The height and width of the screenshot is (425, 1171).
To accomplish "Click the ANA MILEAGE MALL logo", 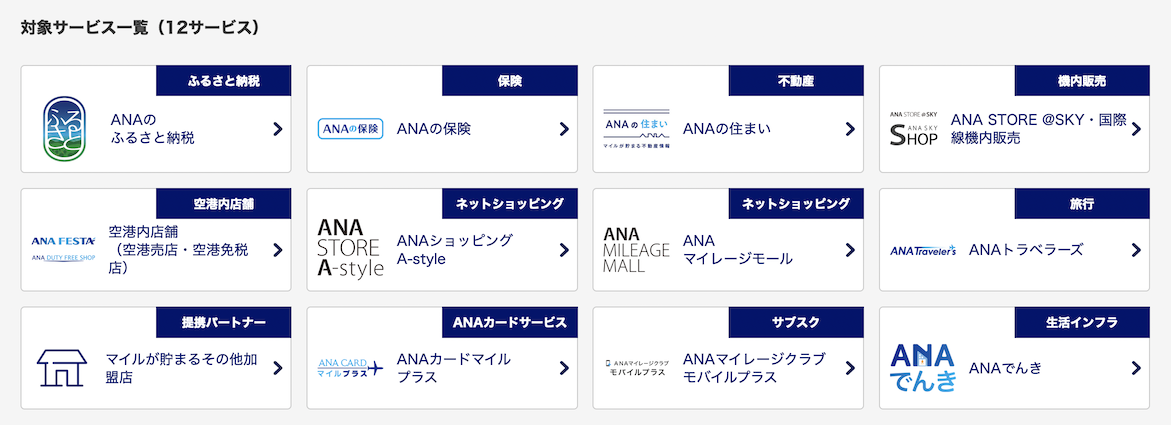I will (636, 249).
